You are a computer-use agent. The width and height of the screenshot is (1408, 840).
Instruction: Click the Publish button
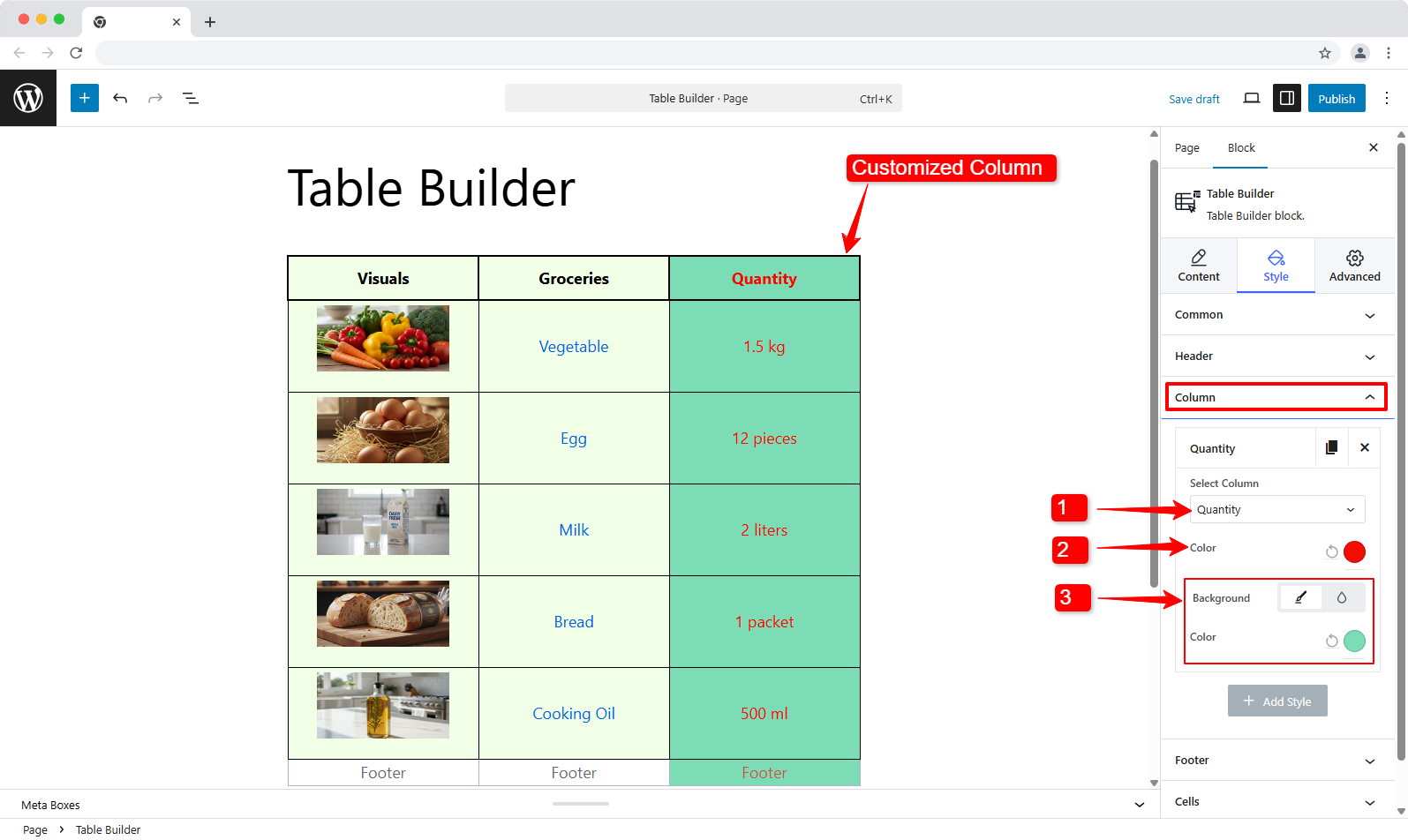[x=1336, y=99]
